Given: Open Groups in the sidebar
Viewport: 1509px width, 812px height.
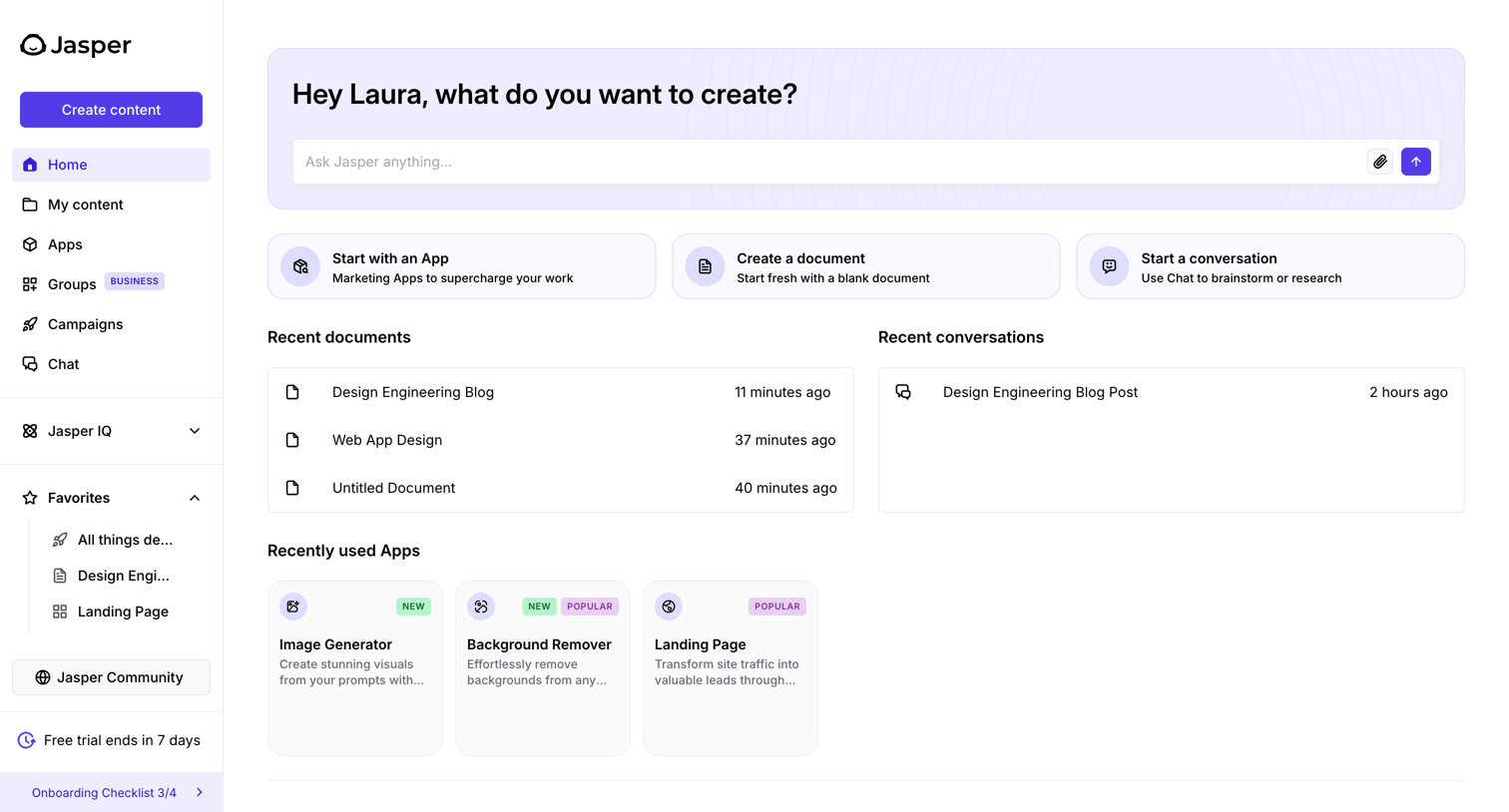Looking at the screenshot, I should (x=111, y=284).
